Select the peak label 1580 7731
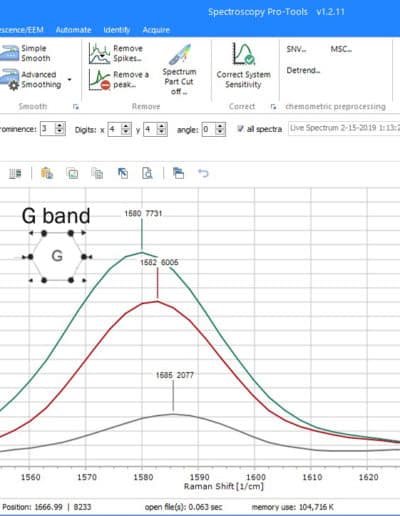The image size is (400, 516). click(x=143, y=213)
